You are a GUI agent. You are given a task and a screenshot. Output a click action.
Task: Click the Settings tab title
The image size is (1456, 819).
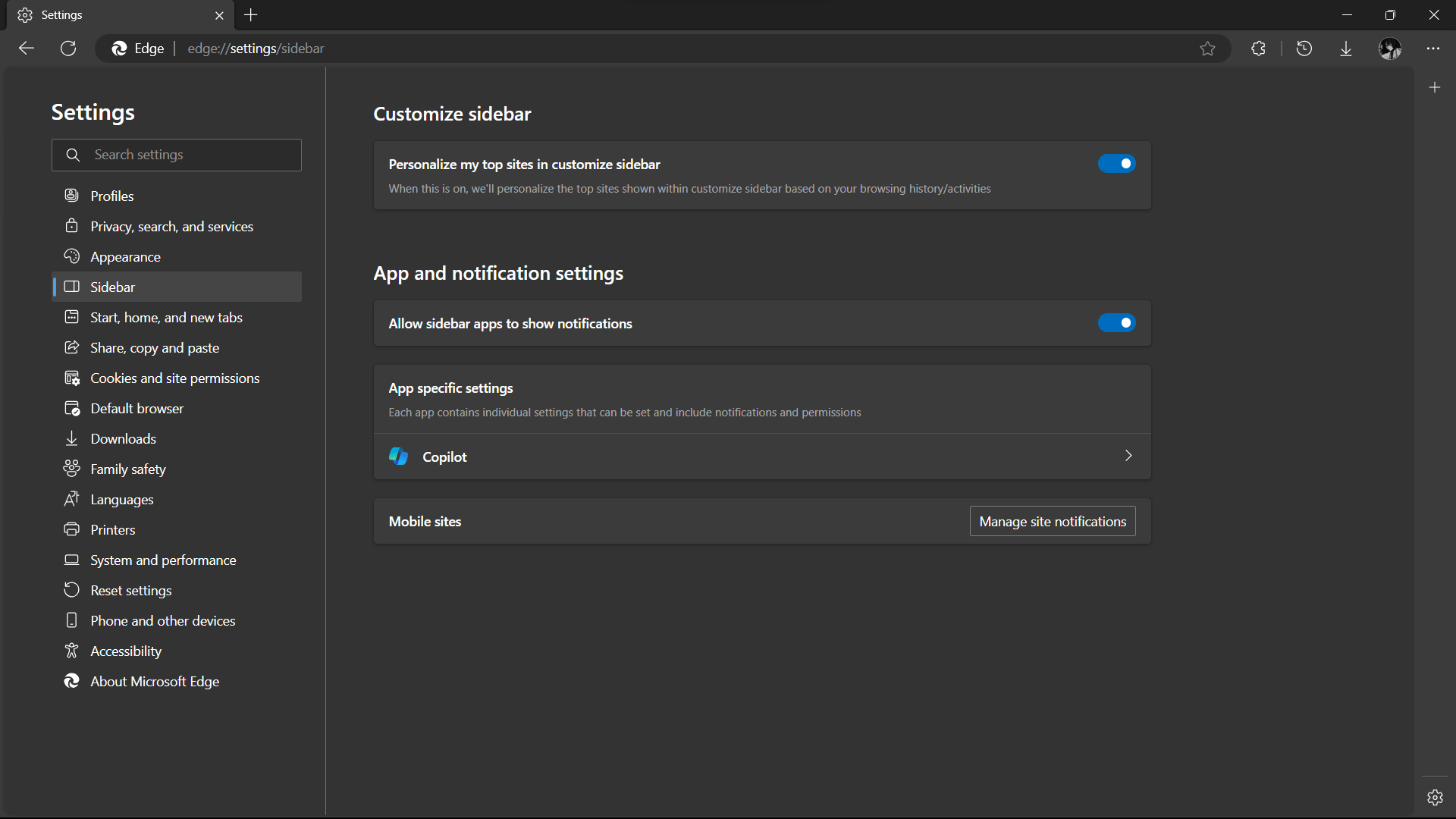61,15
